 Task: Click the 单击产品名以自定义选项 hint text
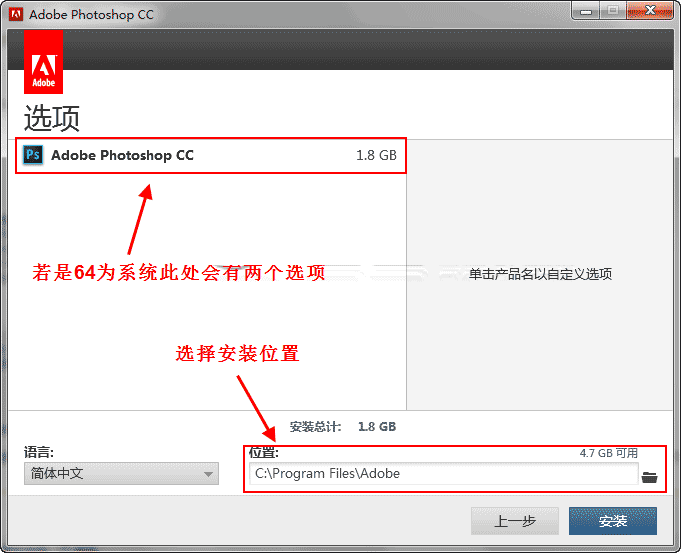click(540, 274)
